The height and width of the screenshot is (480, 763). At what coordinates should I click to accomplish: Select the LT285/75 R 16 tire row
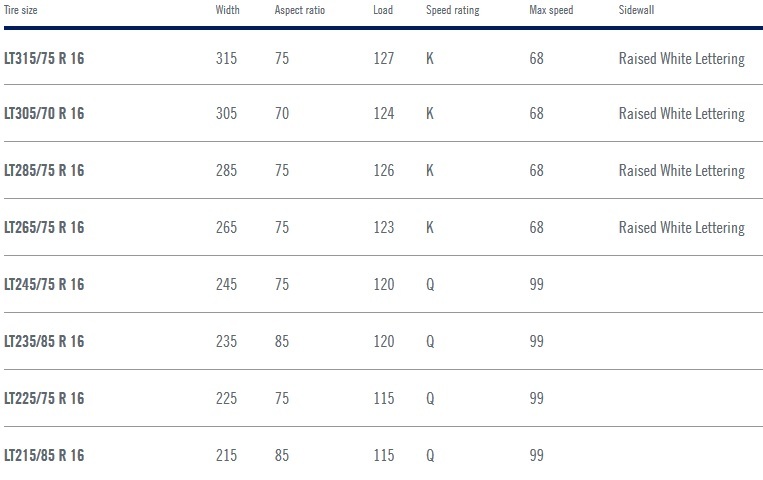point(383,170)
